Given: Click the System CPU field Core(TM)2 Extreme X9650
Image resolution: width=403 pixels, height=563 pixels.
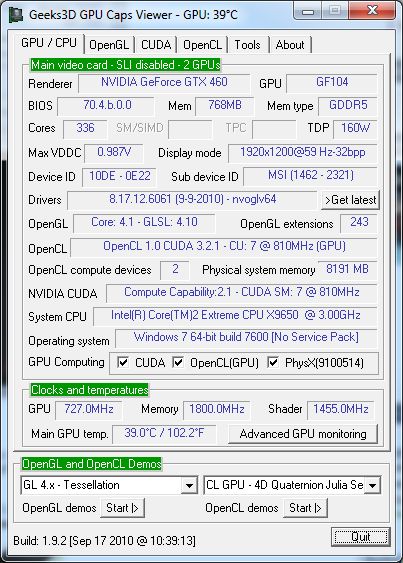Looking at the screenshot, I should pyautogui.click(x=235, y=316).
